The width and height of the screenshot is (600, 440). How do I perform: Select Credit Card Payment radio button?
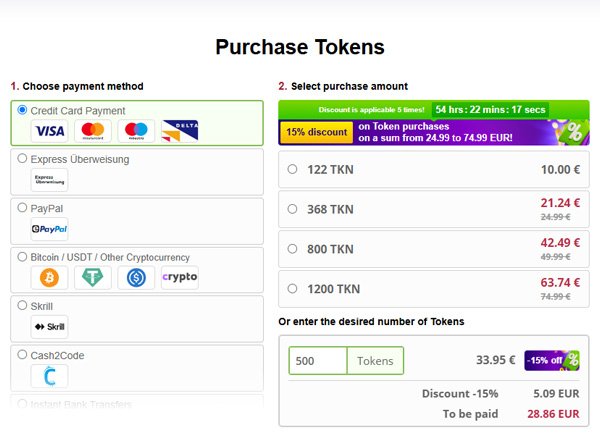(x=22, y=110)
